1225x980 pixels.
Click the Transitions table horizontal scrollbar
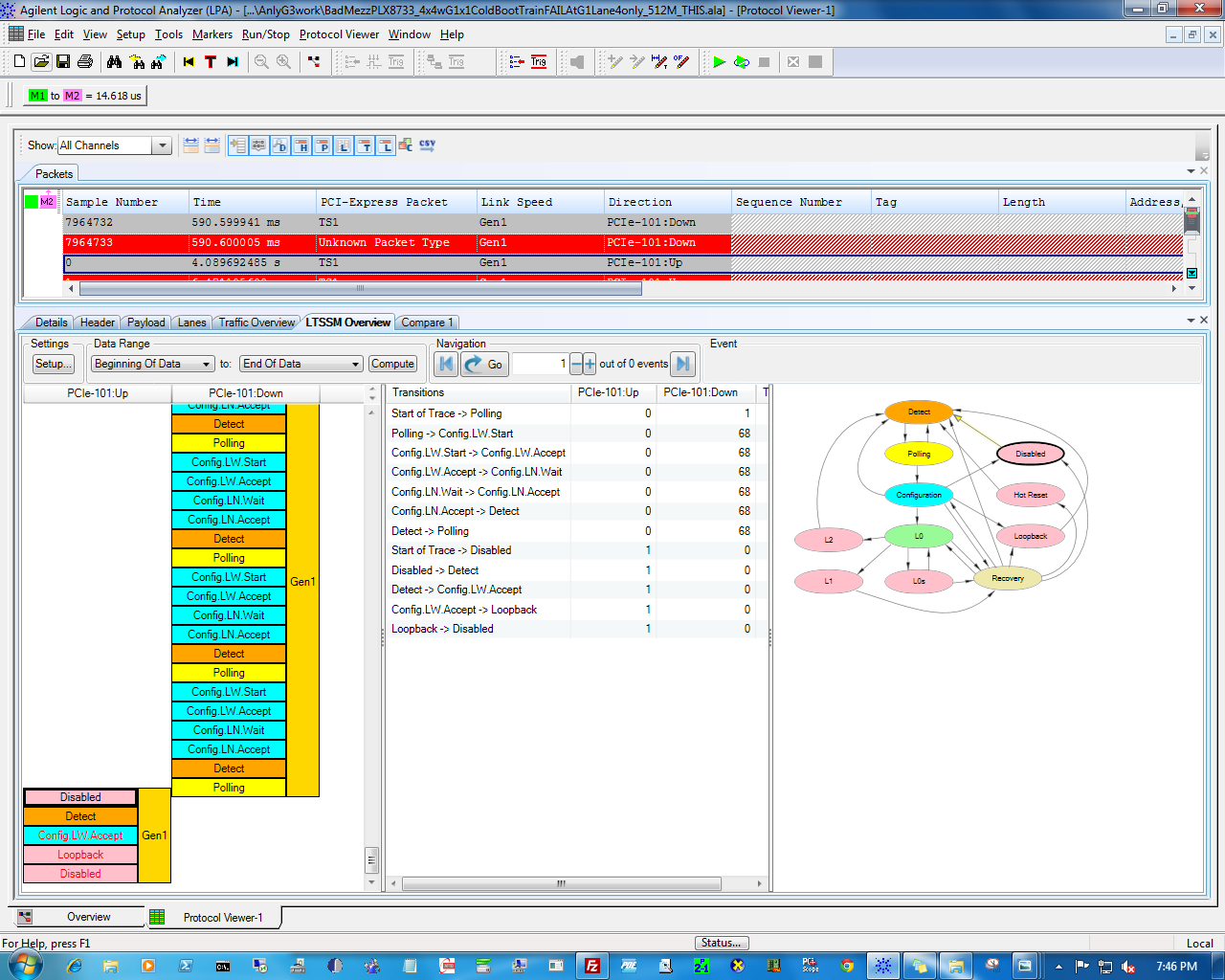pyautogui.click(x=561, y=883)
